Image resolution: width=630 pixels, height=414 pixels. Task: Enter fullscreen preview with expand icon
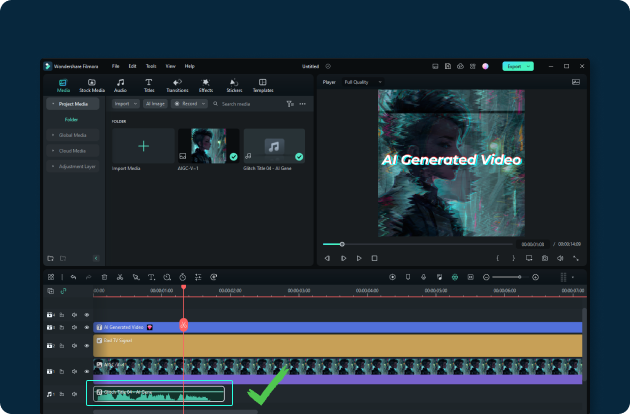point(576,258)
